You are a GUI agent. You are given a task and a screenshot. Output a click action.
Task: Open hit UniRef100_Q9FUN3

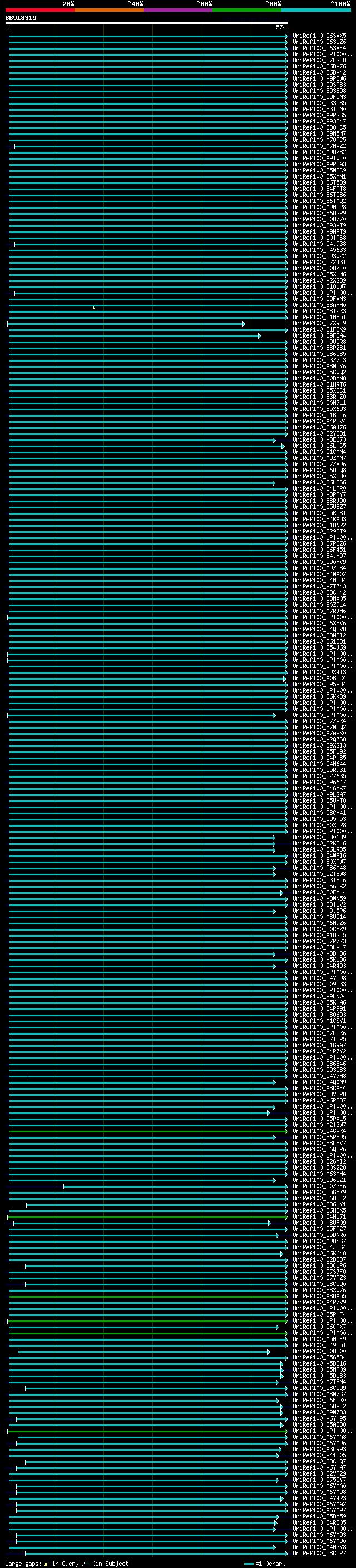pyautogui.click(x=319, y=97)
